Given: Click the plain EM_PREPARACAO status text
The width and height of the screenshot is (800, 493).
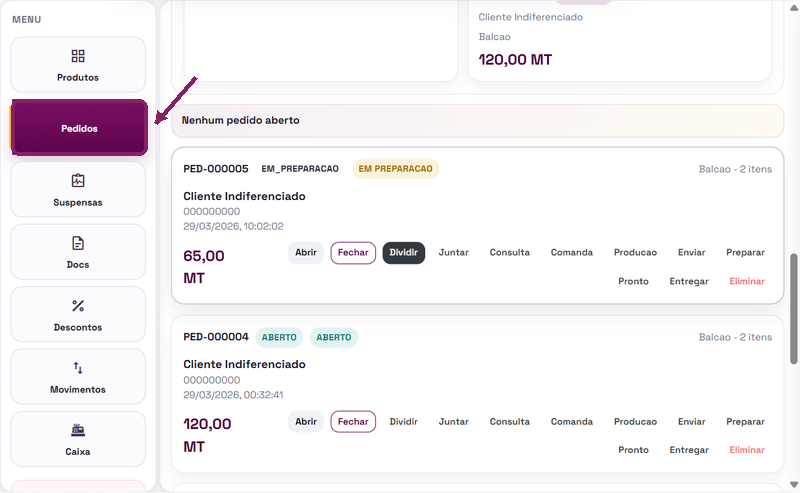Looking at the screenshot, I should coord(300,169).
